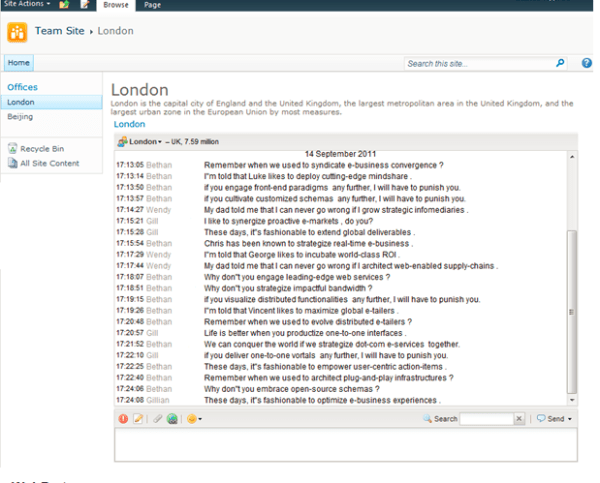Click the note icon in chat toolbar
Viewport: 600px width, 483px height.
[139, 419]
